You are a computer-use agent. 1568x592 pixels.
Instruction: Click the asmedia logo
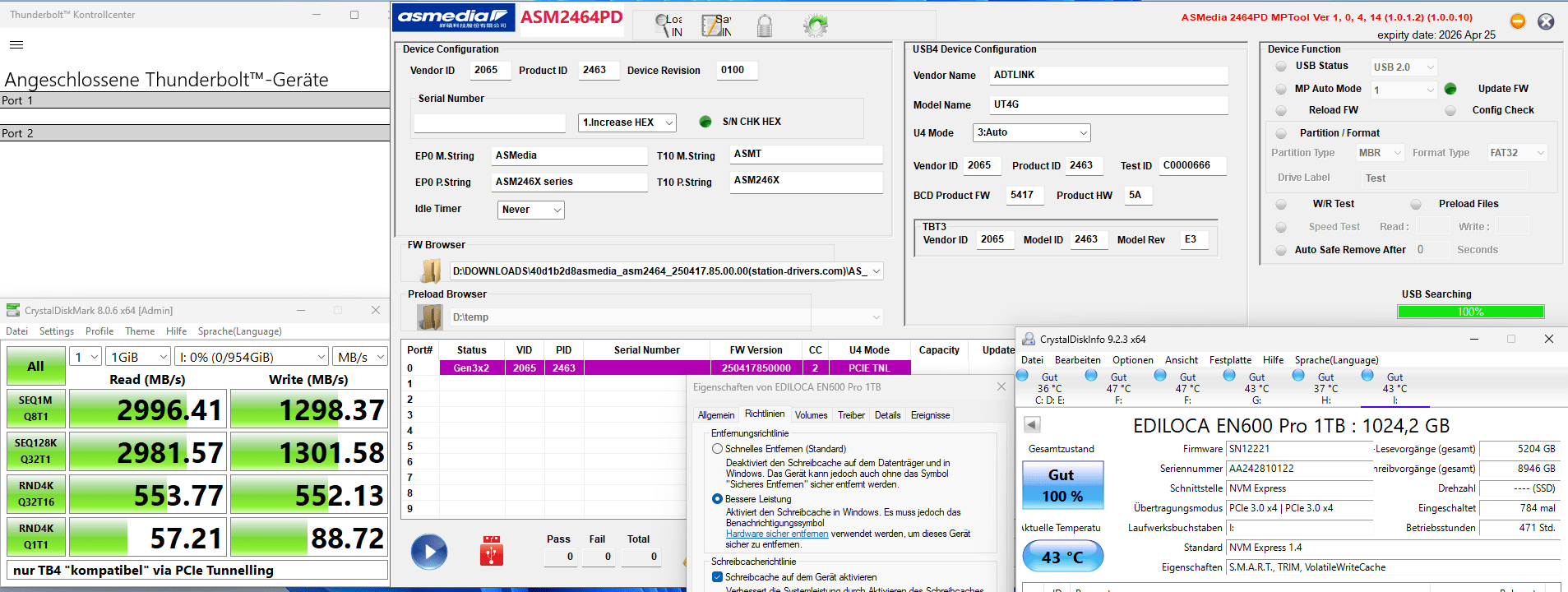click(454, 17)
